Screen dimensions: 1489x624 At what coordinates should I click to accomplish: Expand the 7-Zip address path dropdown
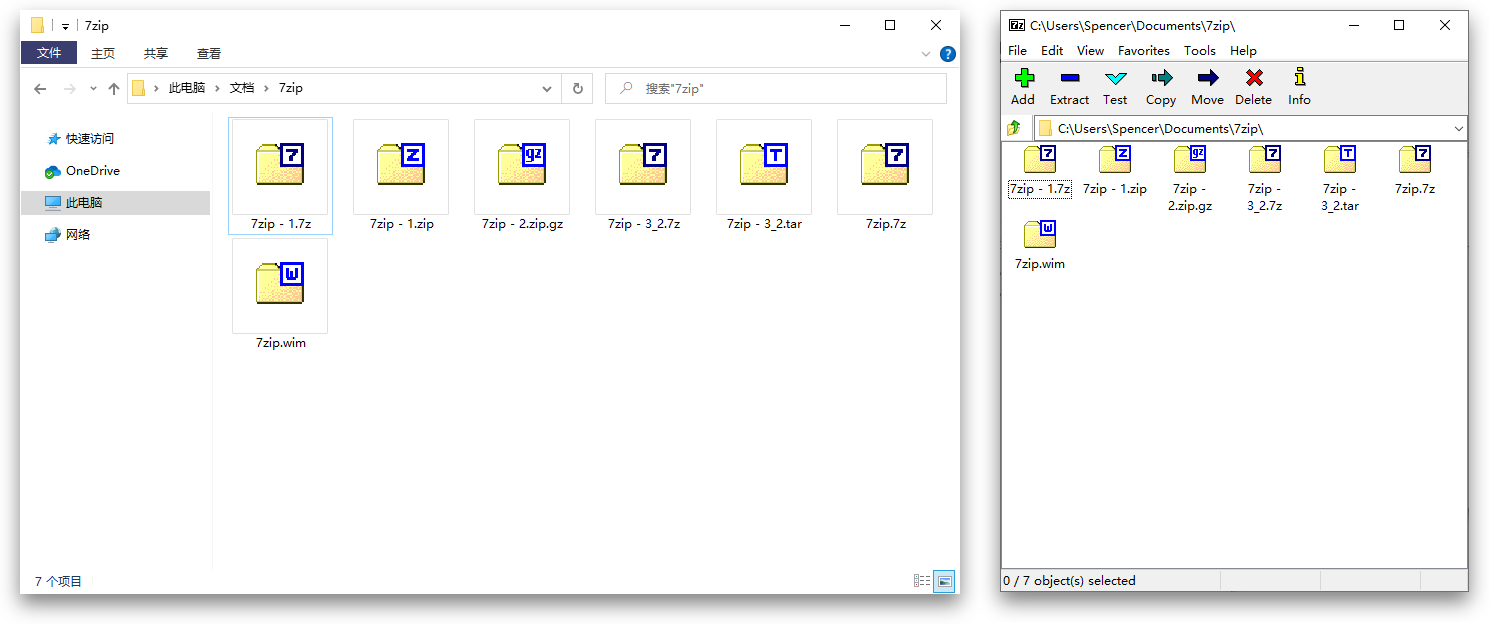[1458, 128]
